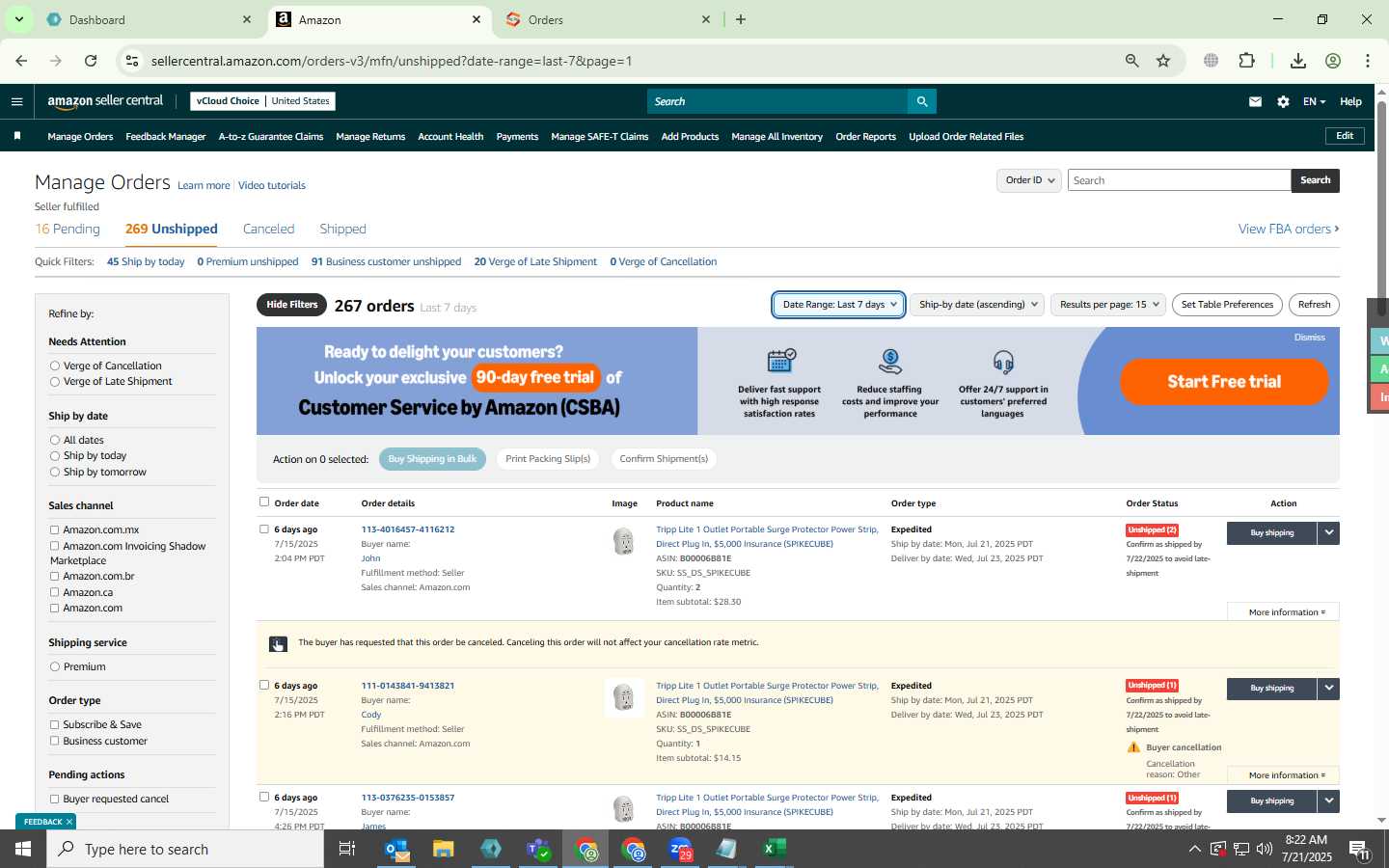Open the Ship-by date (ascending) sort dropdown
The image size is (1389, 868).
[977, 305]
